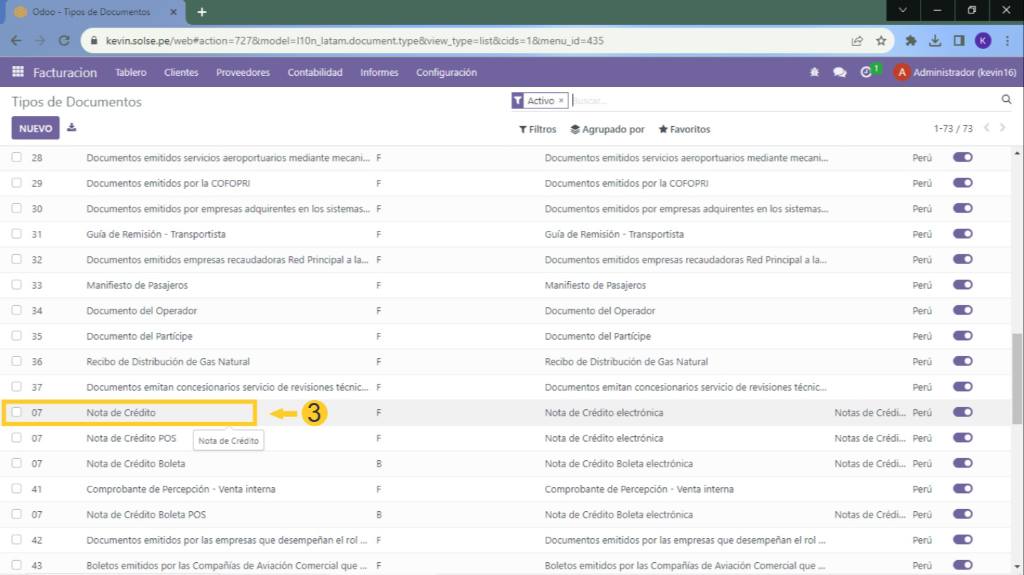Reload the page in the browser
This screenshot has height=575, width=1024.
click(64, 41)
